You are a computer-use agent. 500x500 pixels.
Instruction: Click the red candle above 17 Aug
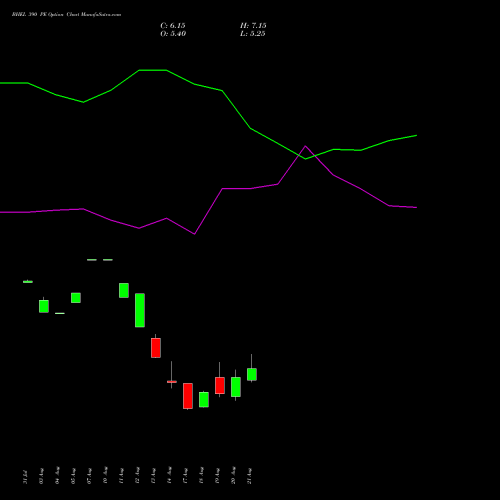pyautogui.click(x=188, y=396)
